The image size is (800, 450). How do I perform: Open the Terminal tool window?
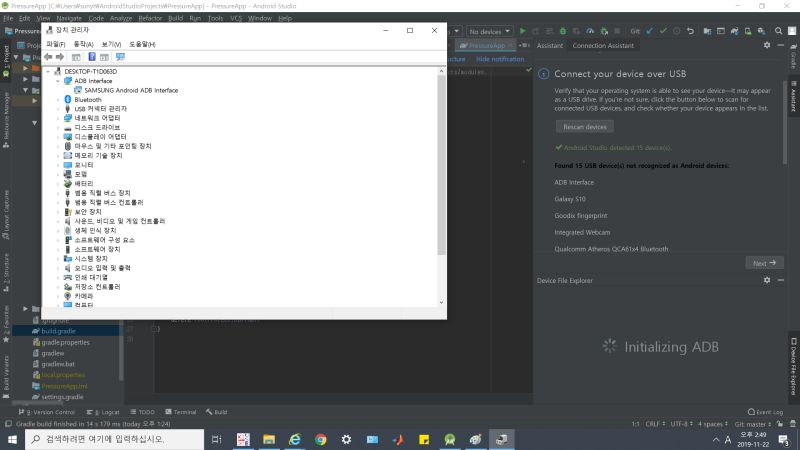click(x=181, y=412)
